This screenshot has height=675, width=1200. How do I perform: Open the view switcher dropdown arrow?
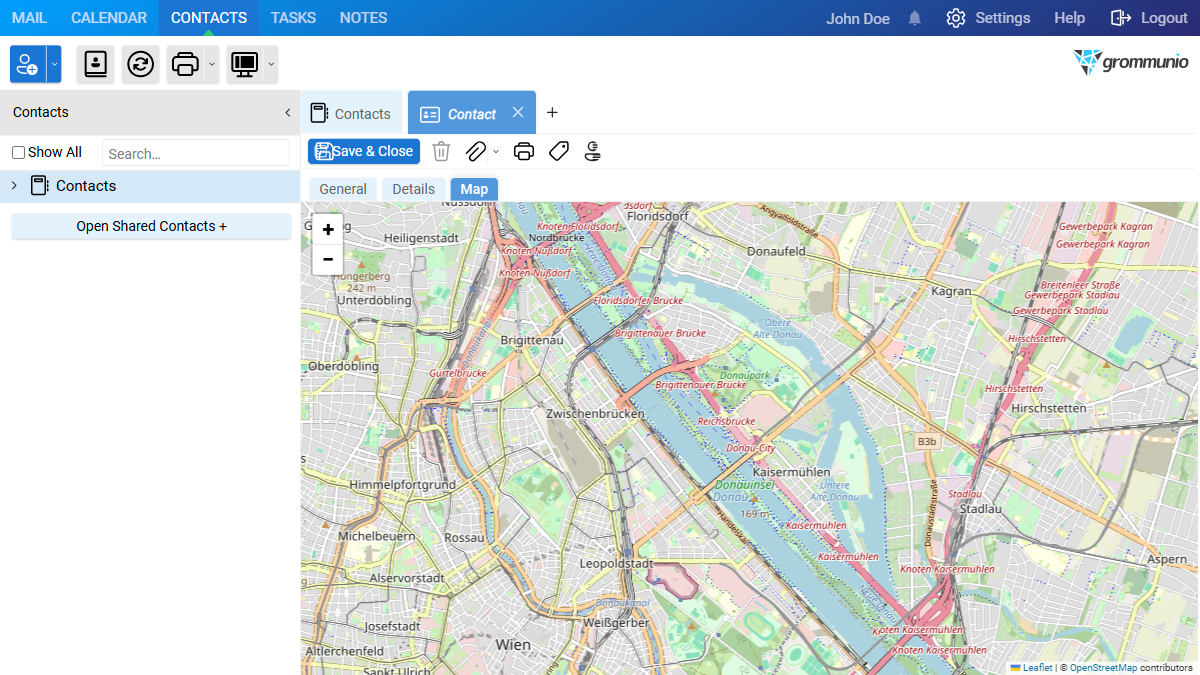[271, 64]
